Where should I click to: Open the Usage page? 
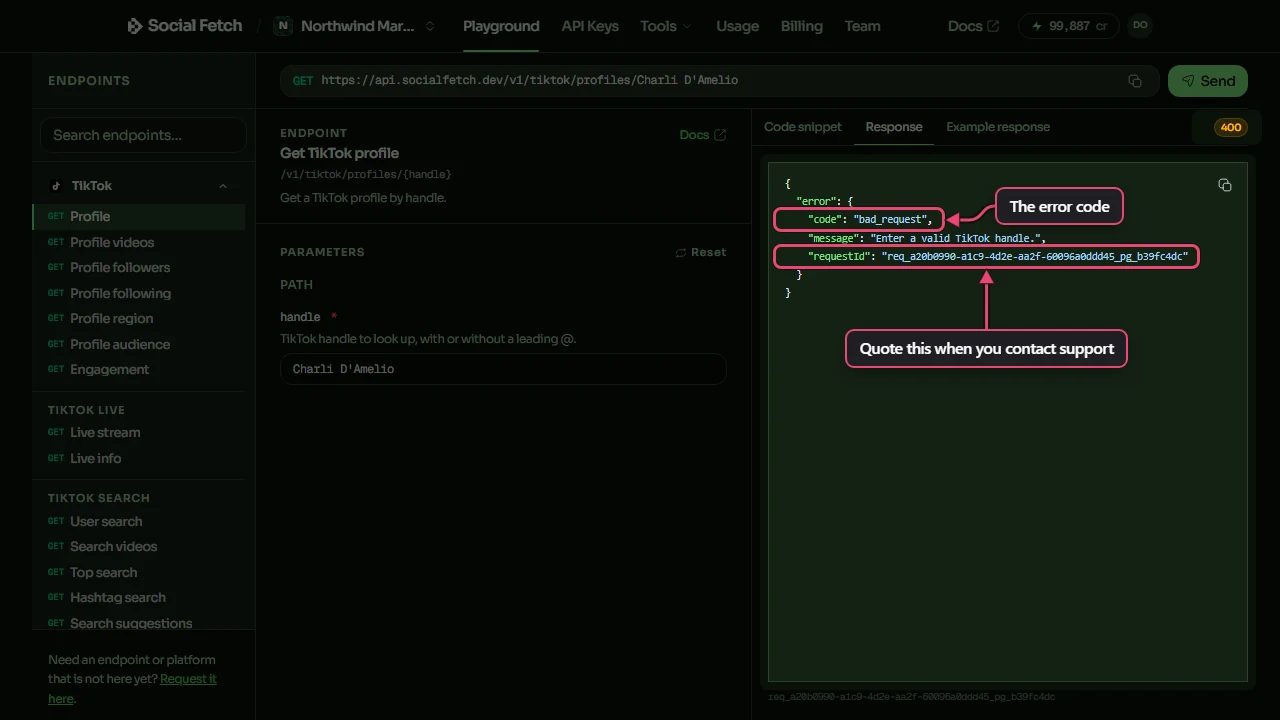point(738,26)
